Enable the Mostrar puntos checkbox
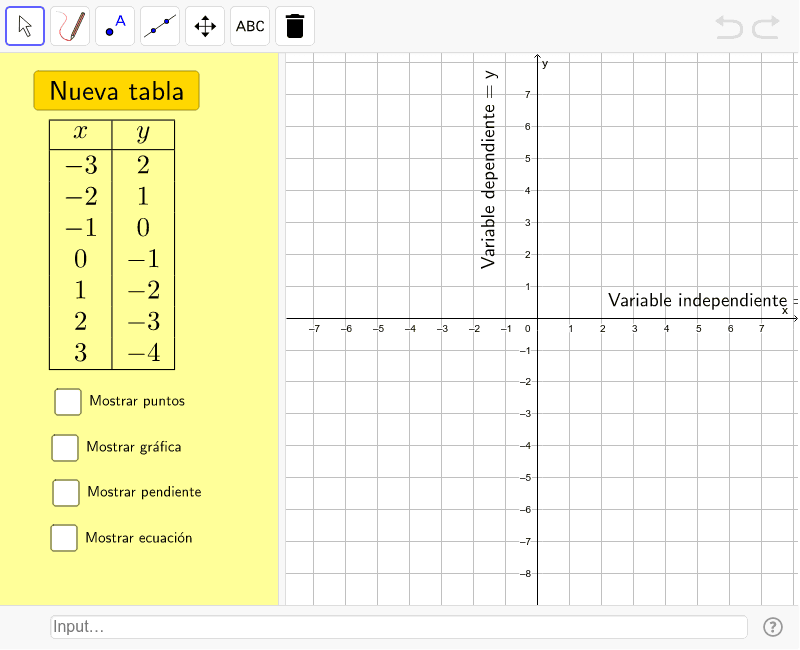The width and height of the screenshot is (800, 650). click(x=68, y=401)
